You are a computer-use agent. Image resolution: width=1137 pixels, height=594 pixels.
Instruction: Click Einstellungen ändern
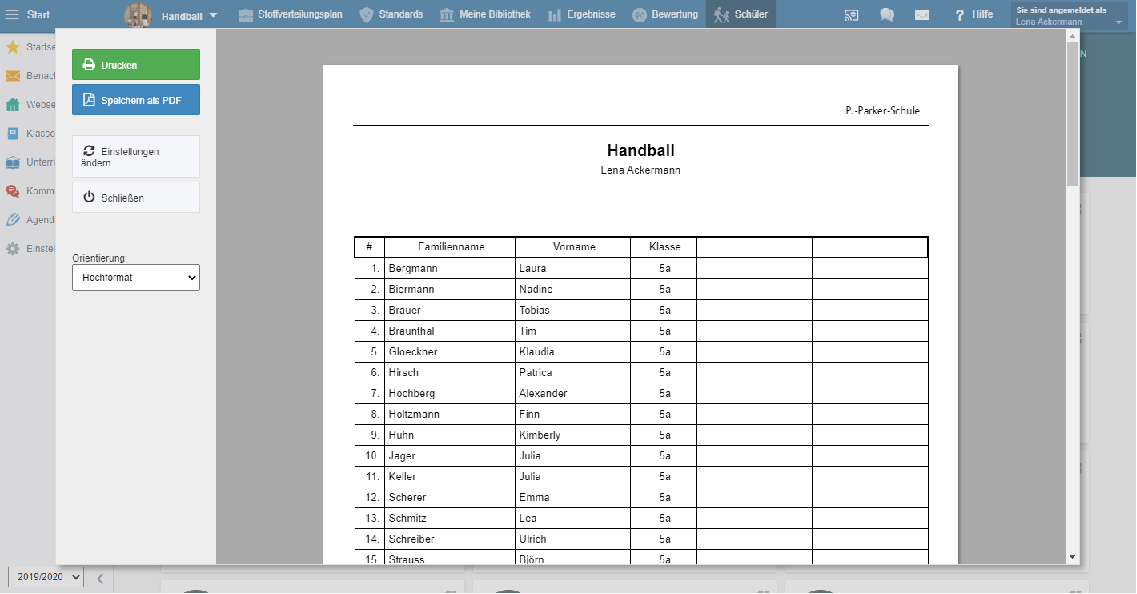[136, 157]
